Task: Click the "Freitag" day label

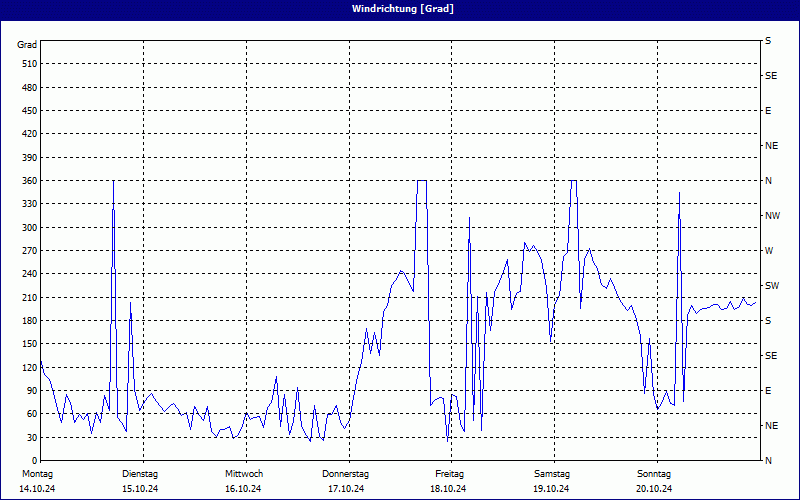Action: click(x=449, y=474)
